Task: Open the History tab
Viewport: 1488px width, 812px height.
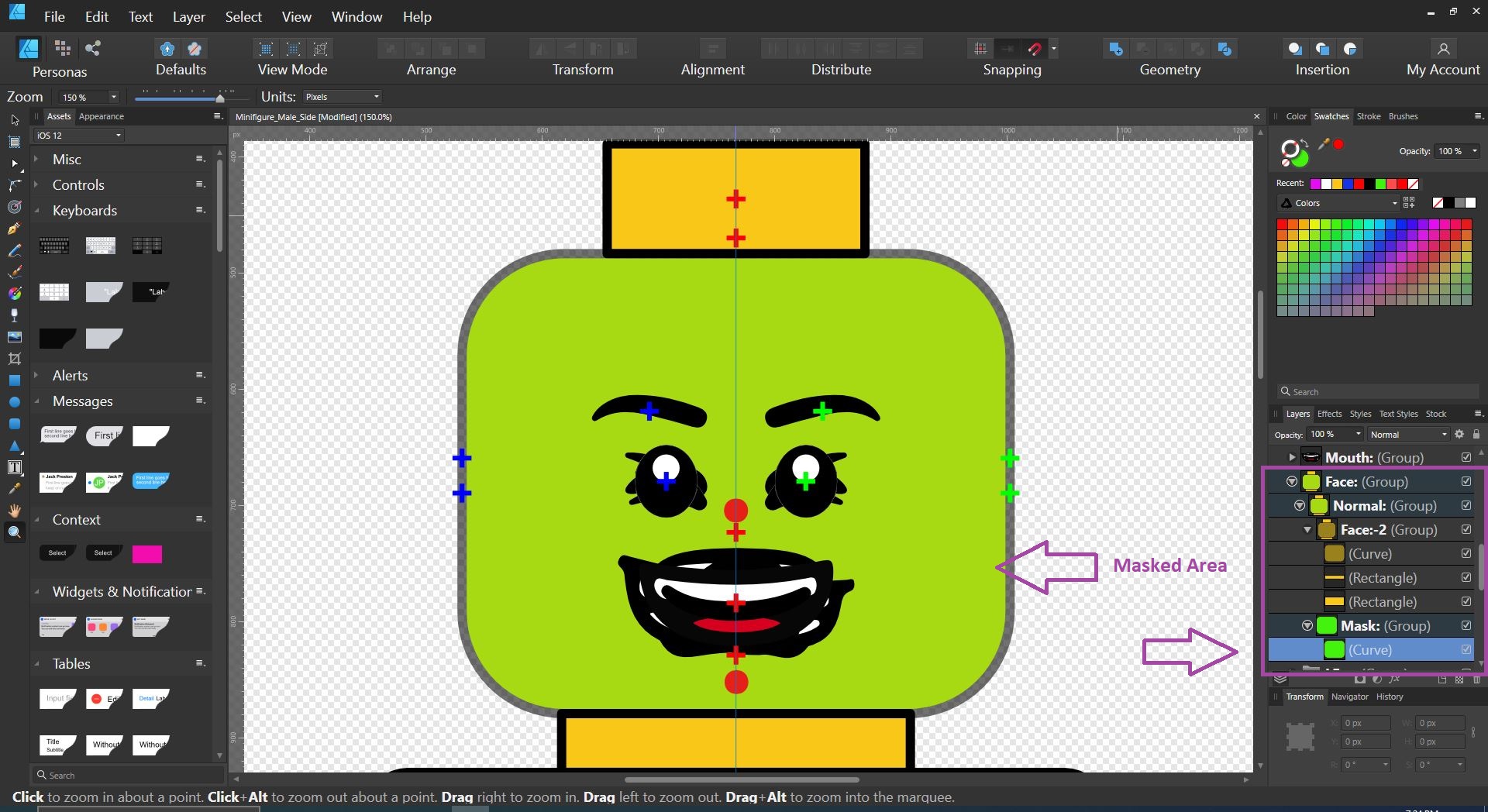Action: 1390,697
